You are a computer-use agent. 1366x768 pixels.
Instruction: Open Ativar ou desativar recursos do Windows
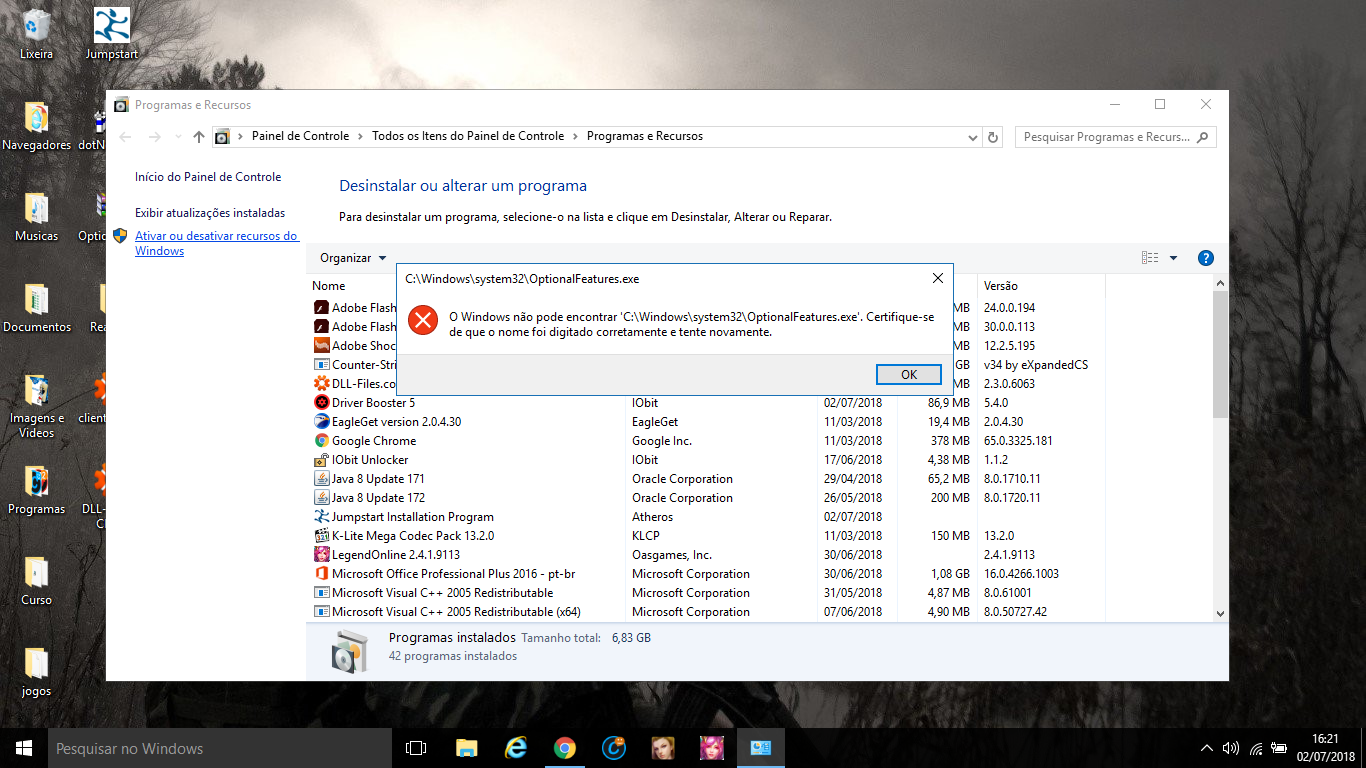[x=217, y=243]
